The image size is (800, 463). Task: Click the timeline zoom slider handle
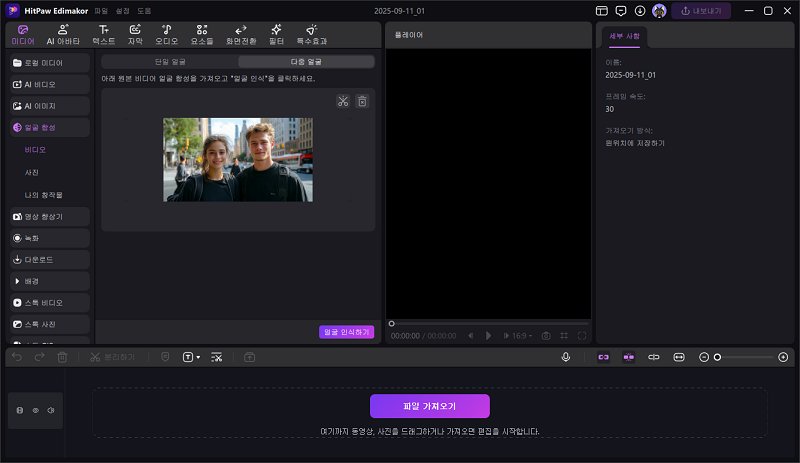tap(717, 357)
